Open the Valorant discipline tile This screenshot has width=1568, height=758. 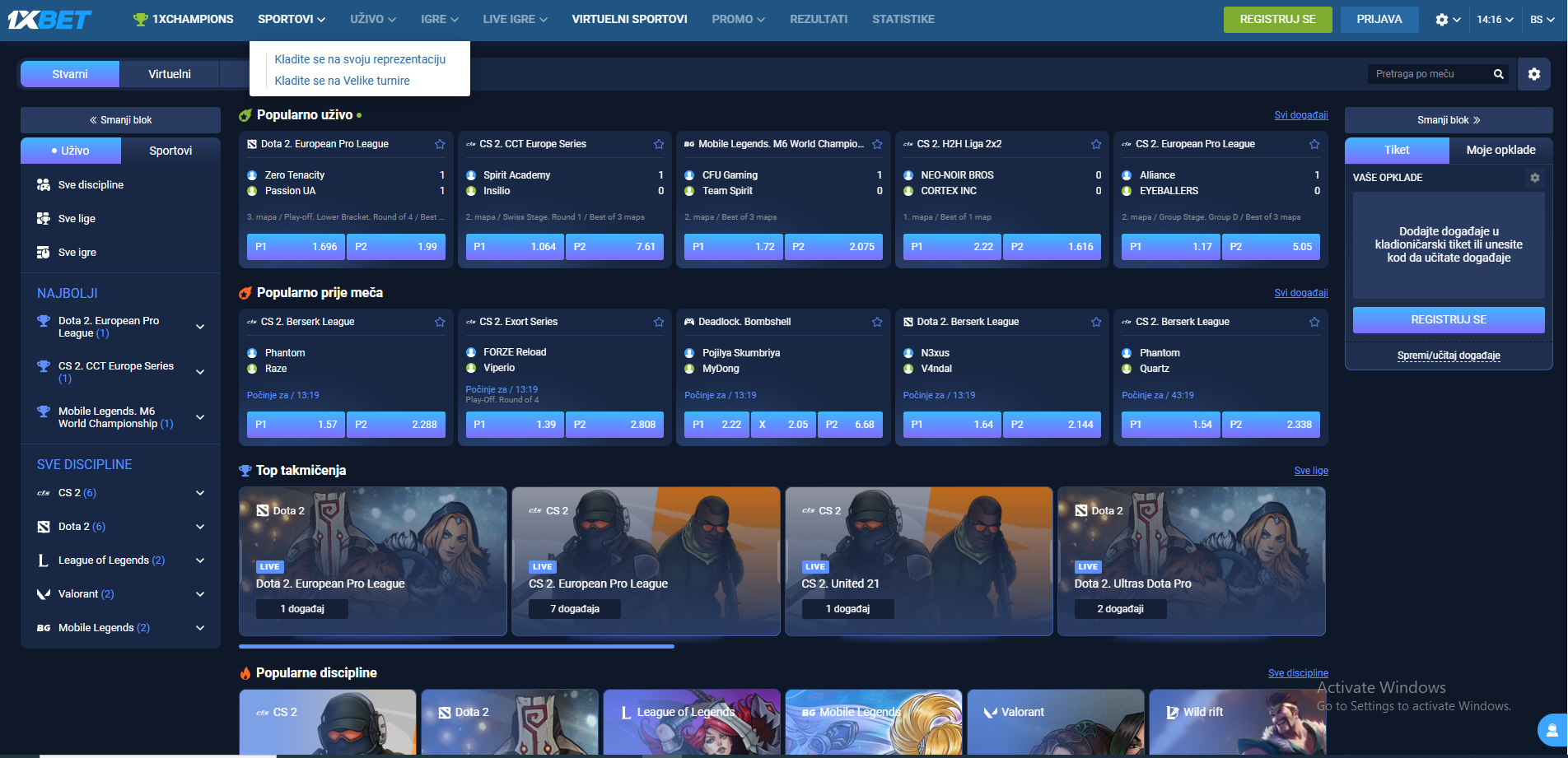(1056, 722)
